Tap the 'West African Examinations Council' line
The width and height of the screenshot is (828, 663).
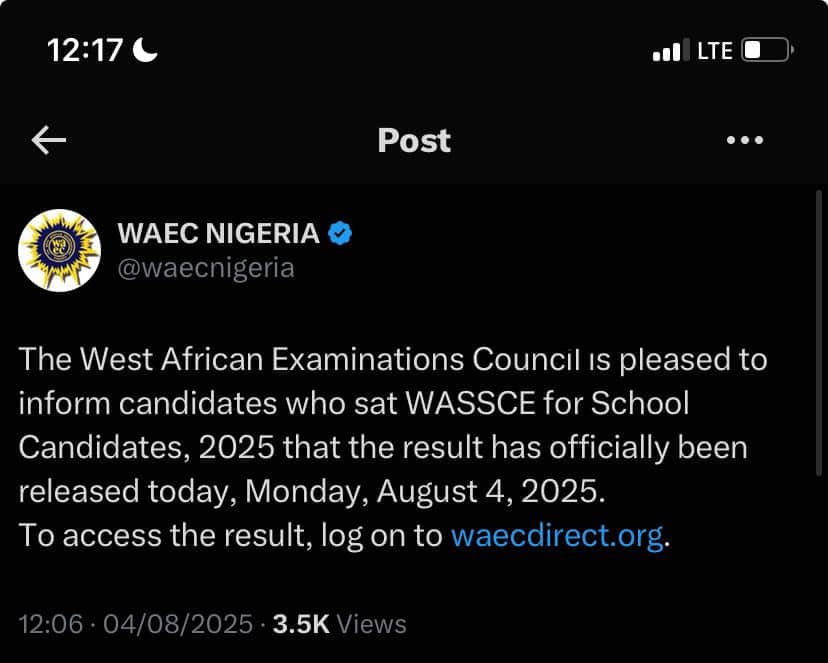(331, 359)
